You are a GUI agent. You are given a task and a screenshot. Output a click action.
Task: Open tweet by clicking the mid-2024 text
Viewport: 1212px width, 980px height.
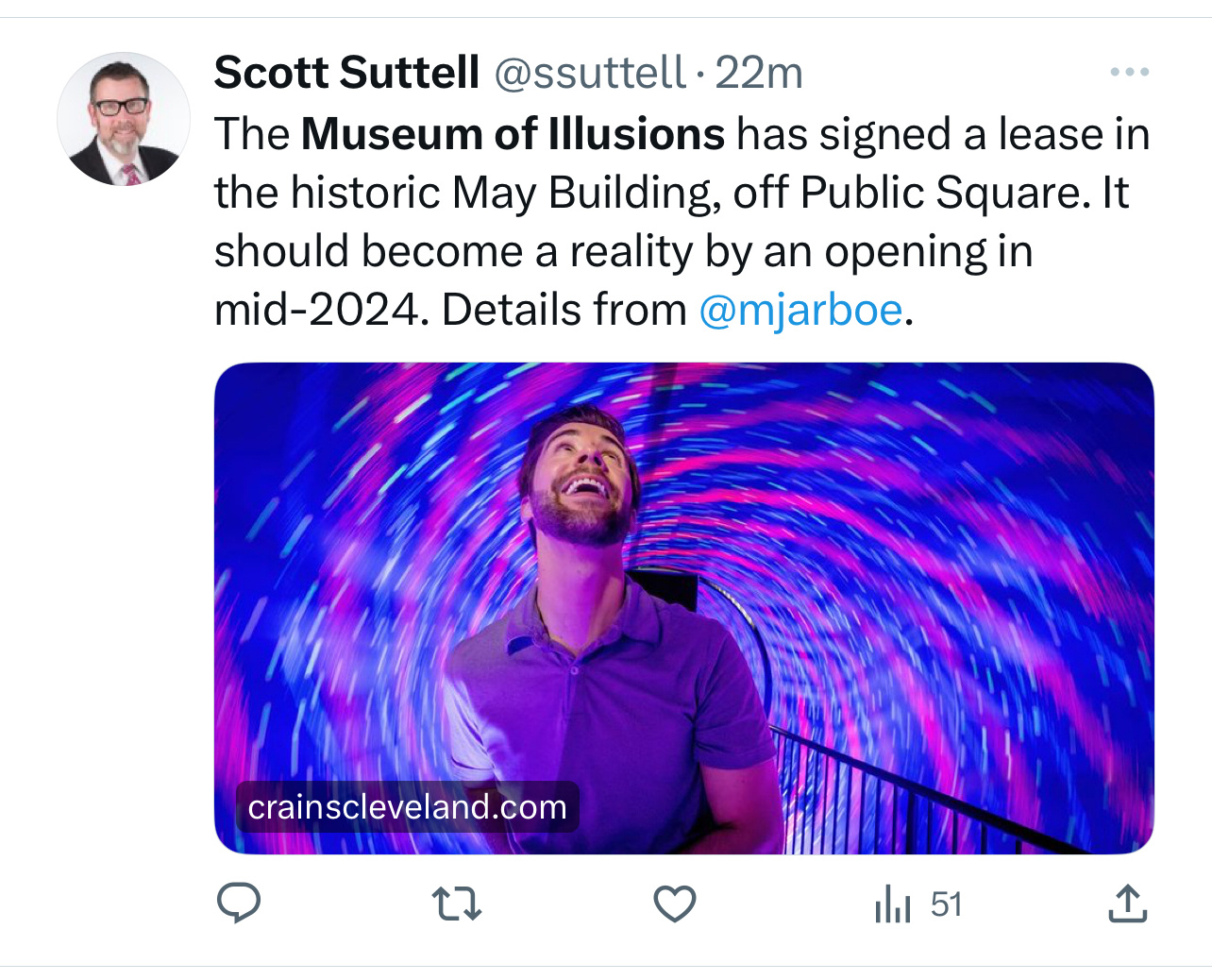(315, 310)
